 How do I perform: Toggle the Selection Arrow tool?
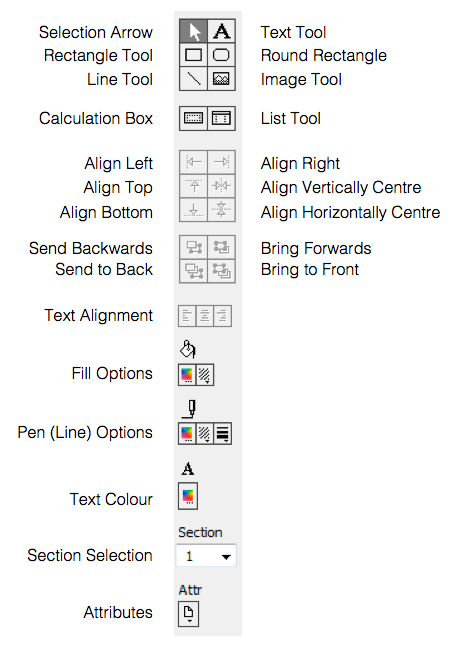click(194, 31)
